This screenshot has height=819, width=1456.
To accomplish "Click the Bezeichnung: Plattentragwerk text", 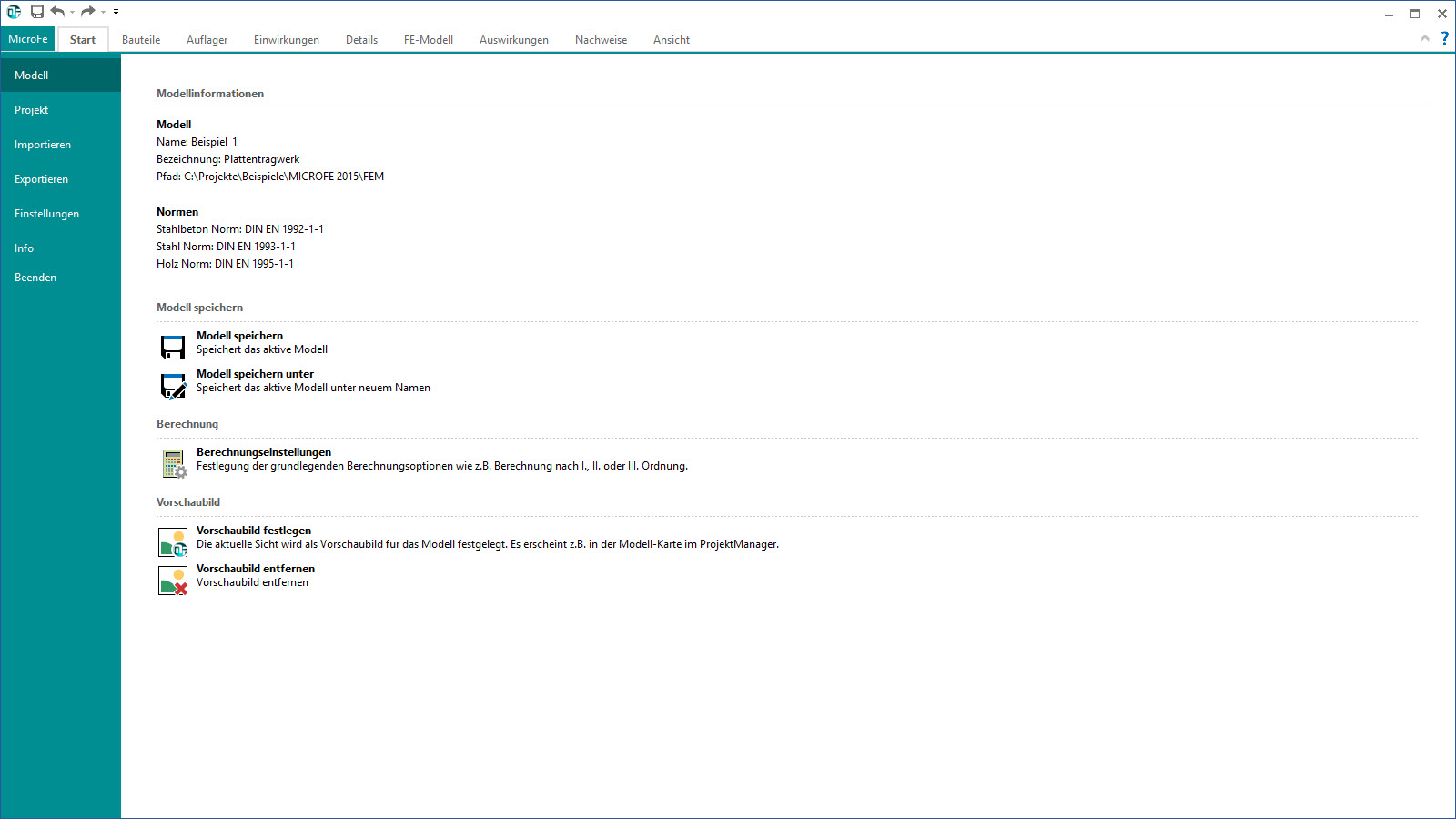I will tap(227, 159).
